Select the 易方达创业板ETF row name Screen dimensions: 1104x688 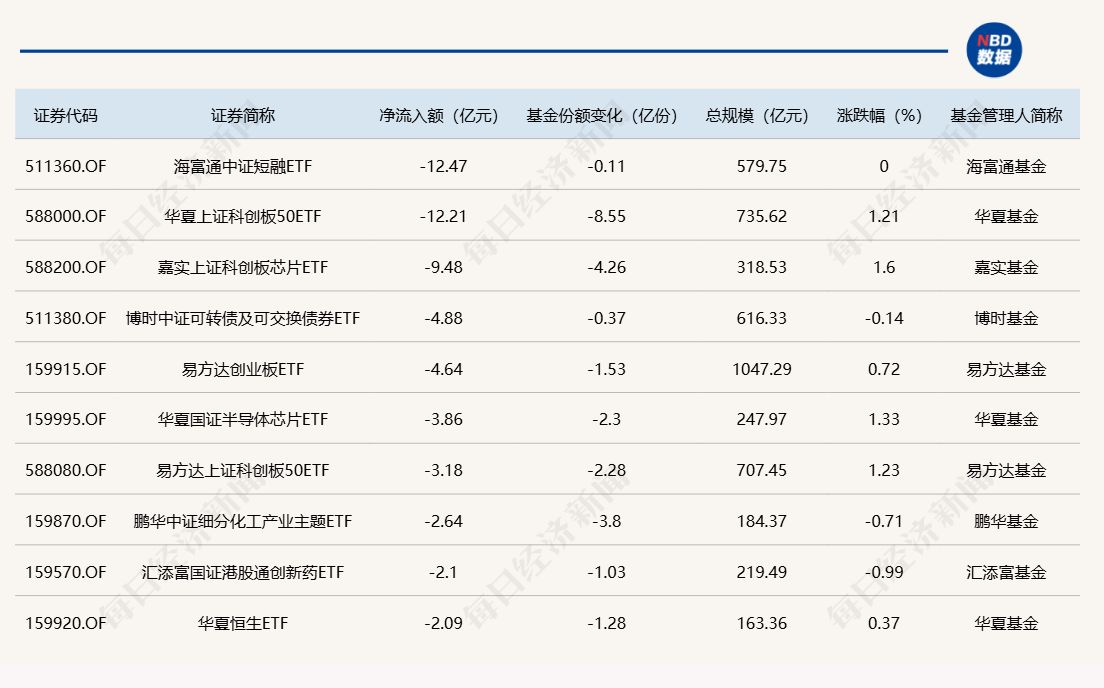243,369
